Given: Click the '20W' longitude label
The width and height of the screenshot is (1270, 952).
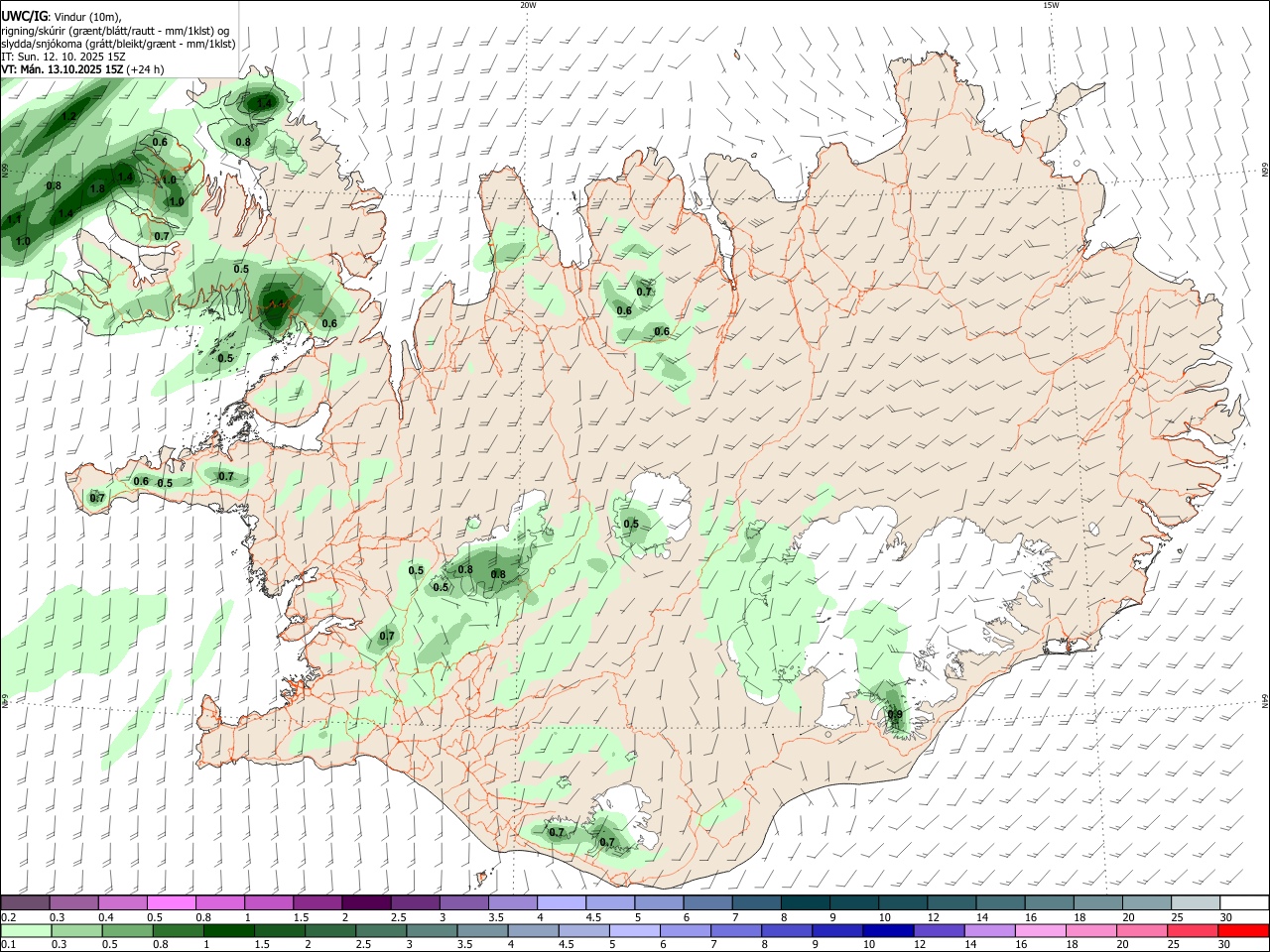Looking at the screenshot, I should coord(528,5).
